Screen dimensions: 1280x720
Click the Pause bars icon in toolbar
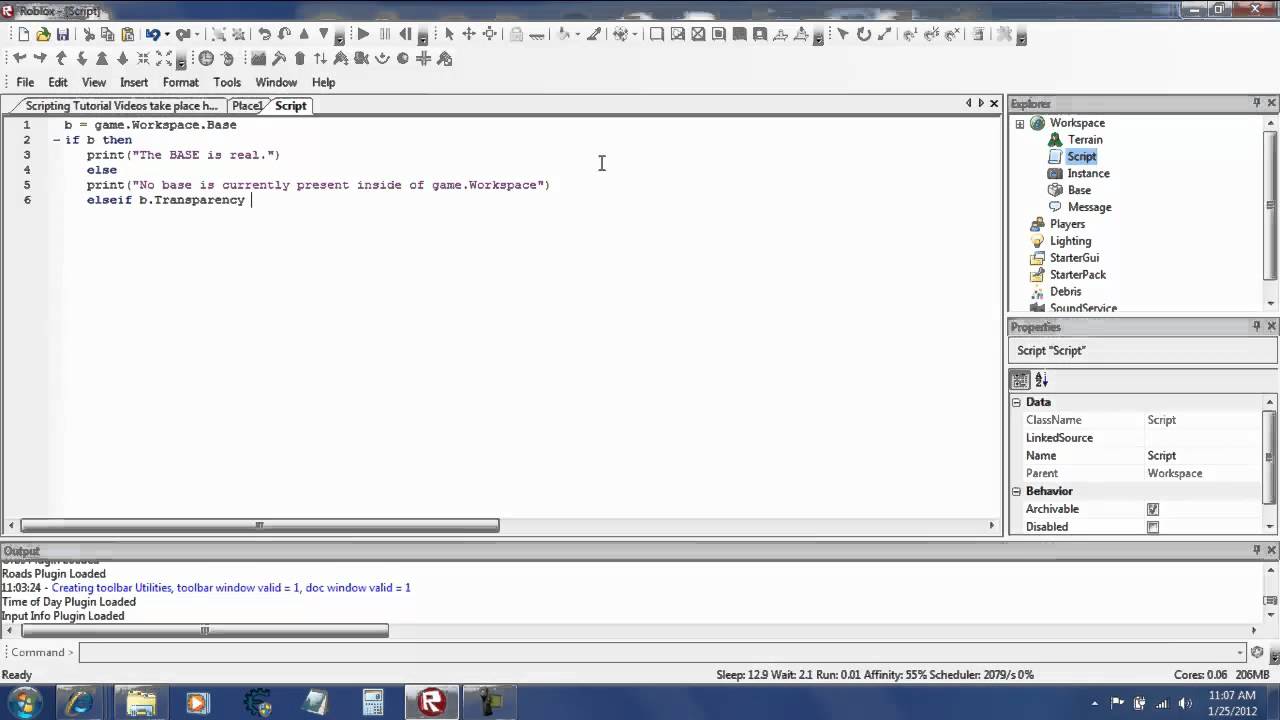385,34
